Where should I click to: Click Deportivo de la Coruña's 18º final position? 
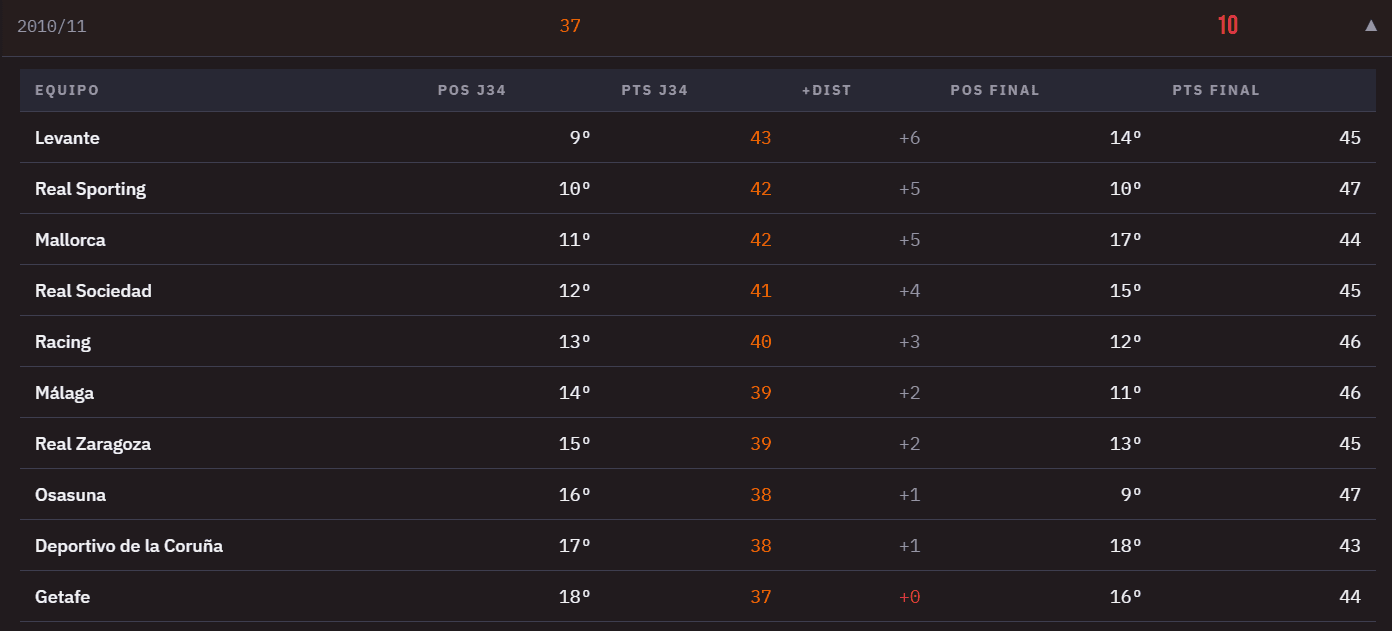point(1125,546)
